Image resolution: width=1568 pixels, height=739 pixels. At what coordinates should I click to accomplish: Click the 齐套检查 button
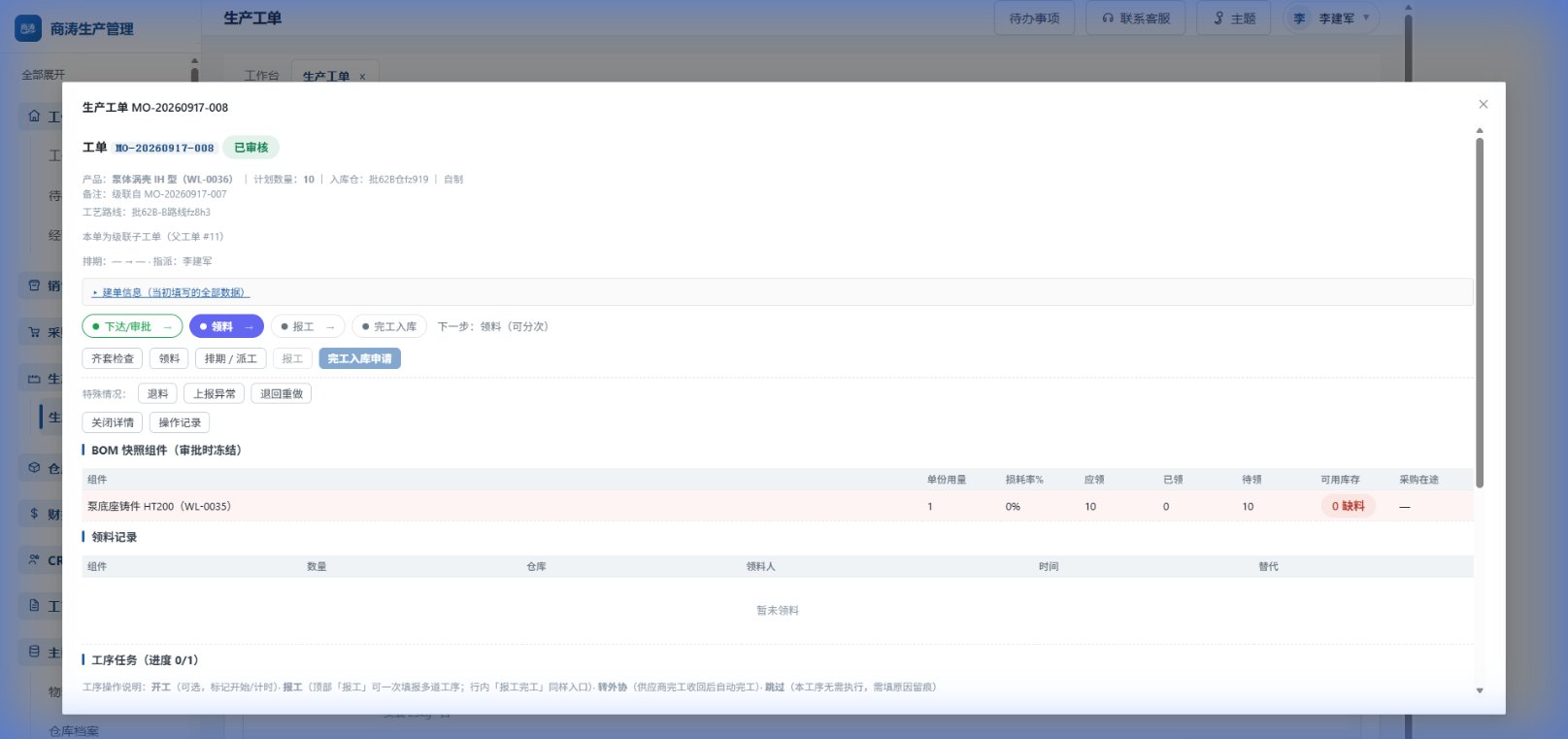(x=113, y=358)
